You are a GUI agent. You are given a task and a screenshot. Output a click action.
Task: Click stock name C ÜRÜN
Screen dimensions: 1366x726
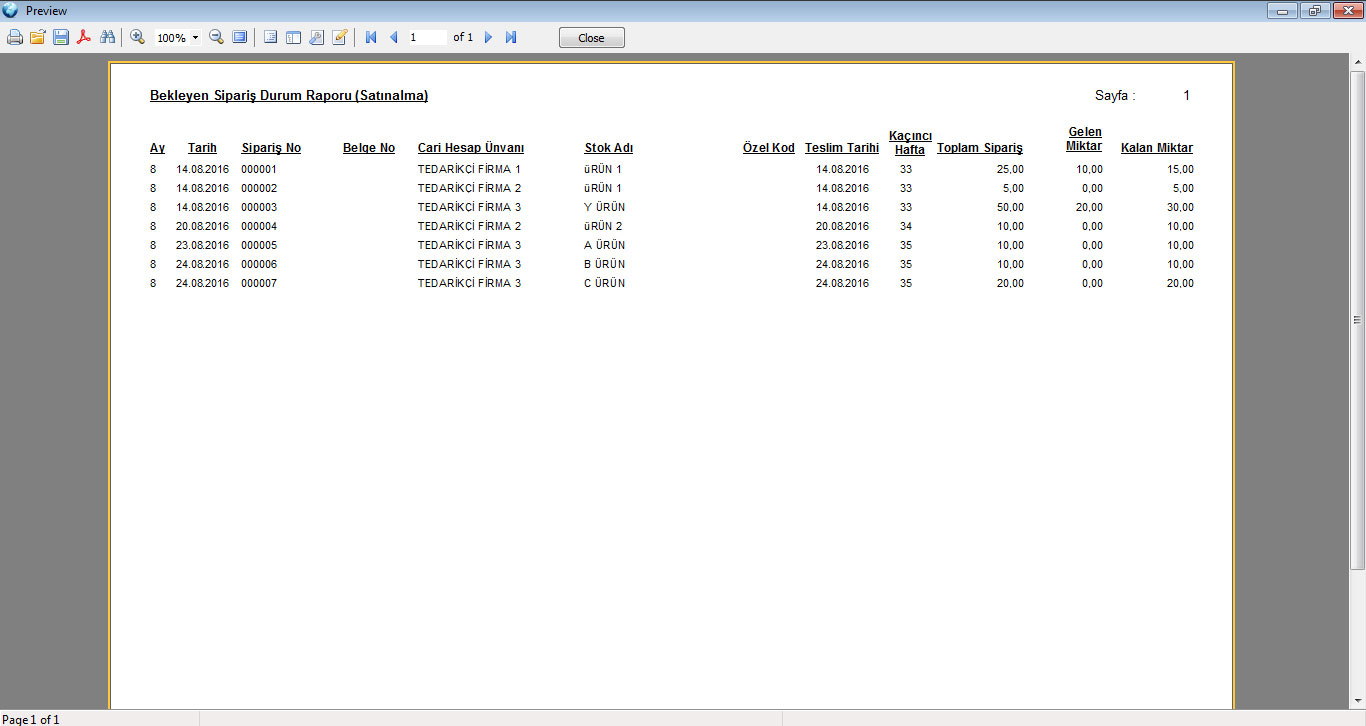pos(605,283)
